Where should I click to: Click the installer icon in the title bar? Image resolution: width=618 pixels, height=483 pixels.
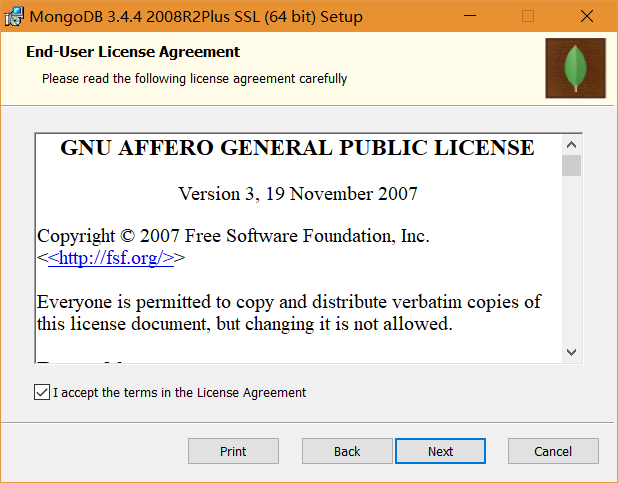(x=15, y=17)
